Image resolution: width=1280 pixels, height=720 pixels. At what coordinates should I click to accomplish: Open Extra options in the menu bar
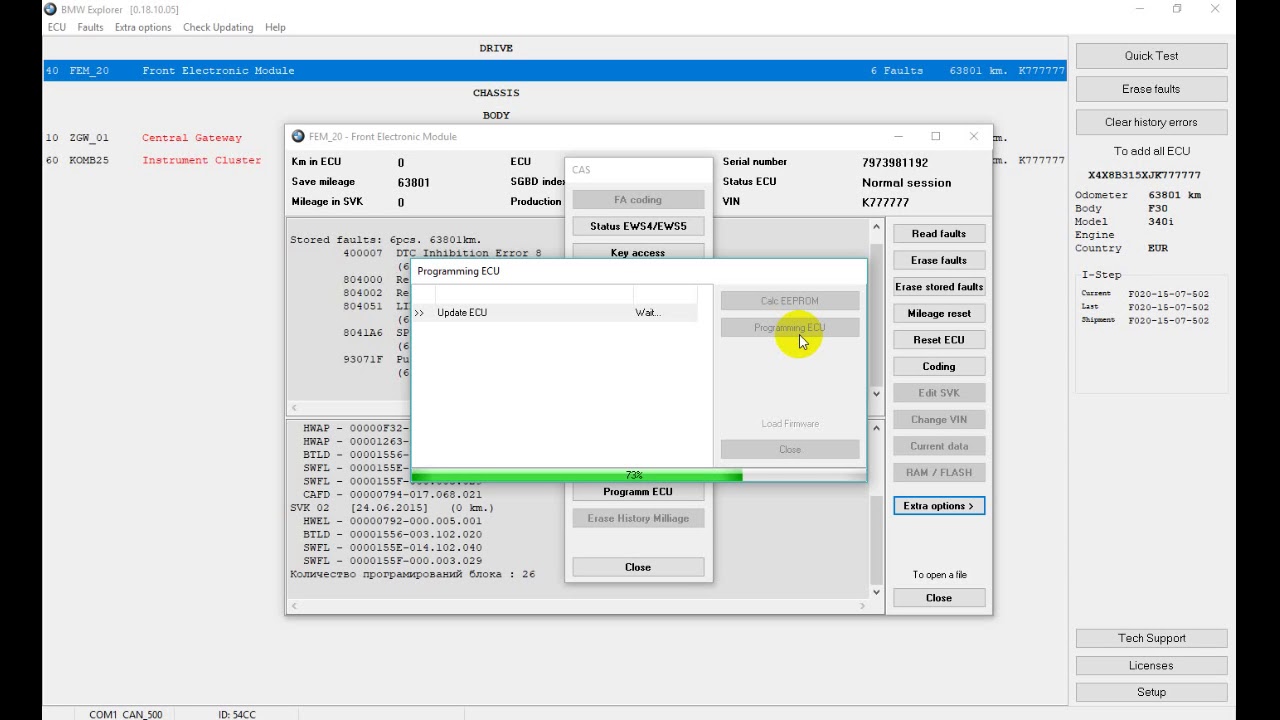tap(143, 27)
